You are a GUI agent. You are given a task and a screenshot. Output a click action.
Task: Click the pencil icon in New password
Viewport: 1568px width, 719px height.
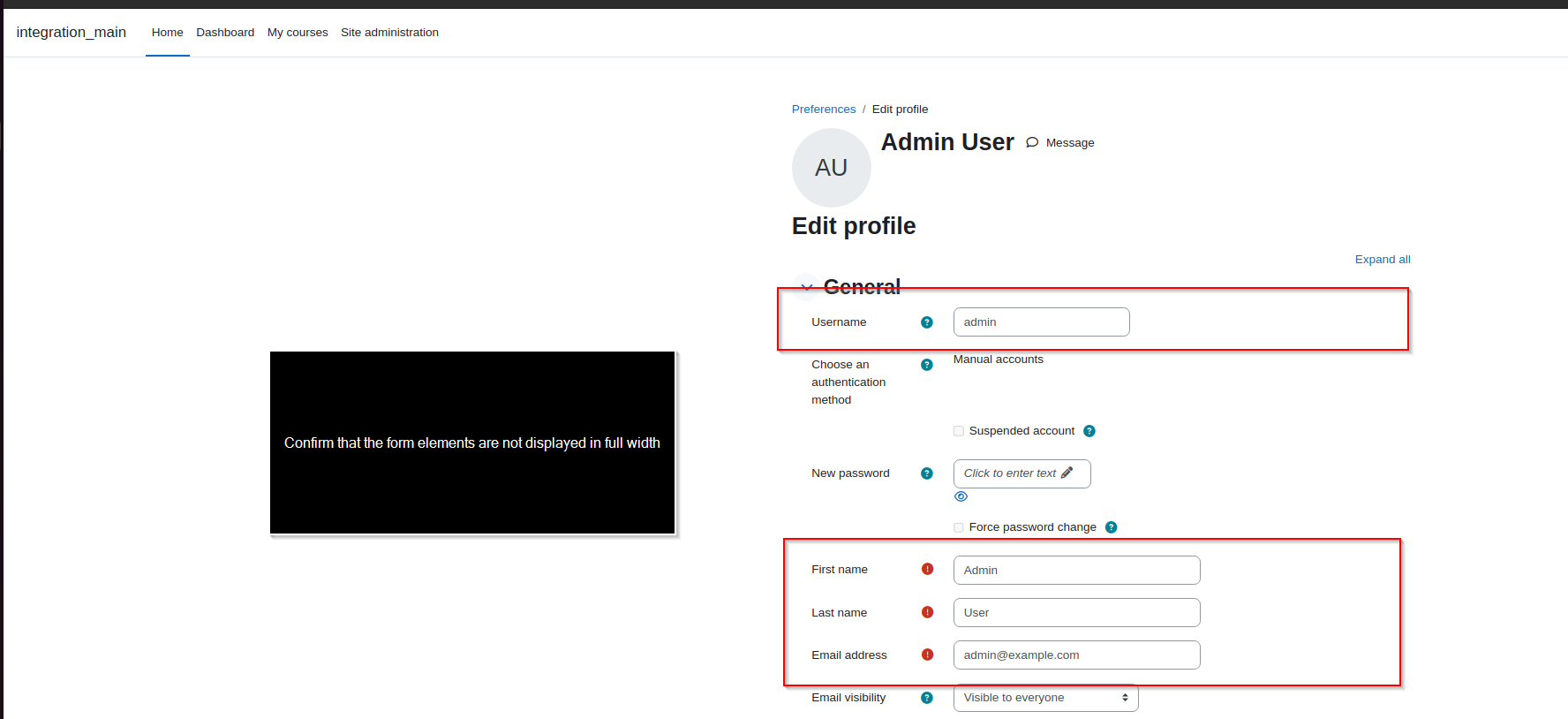[x=1067, y=473]
